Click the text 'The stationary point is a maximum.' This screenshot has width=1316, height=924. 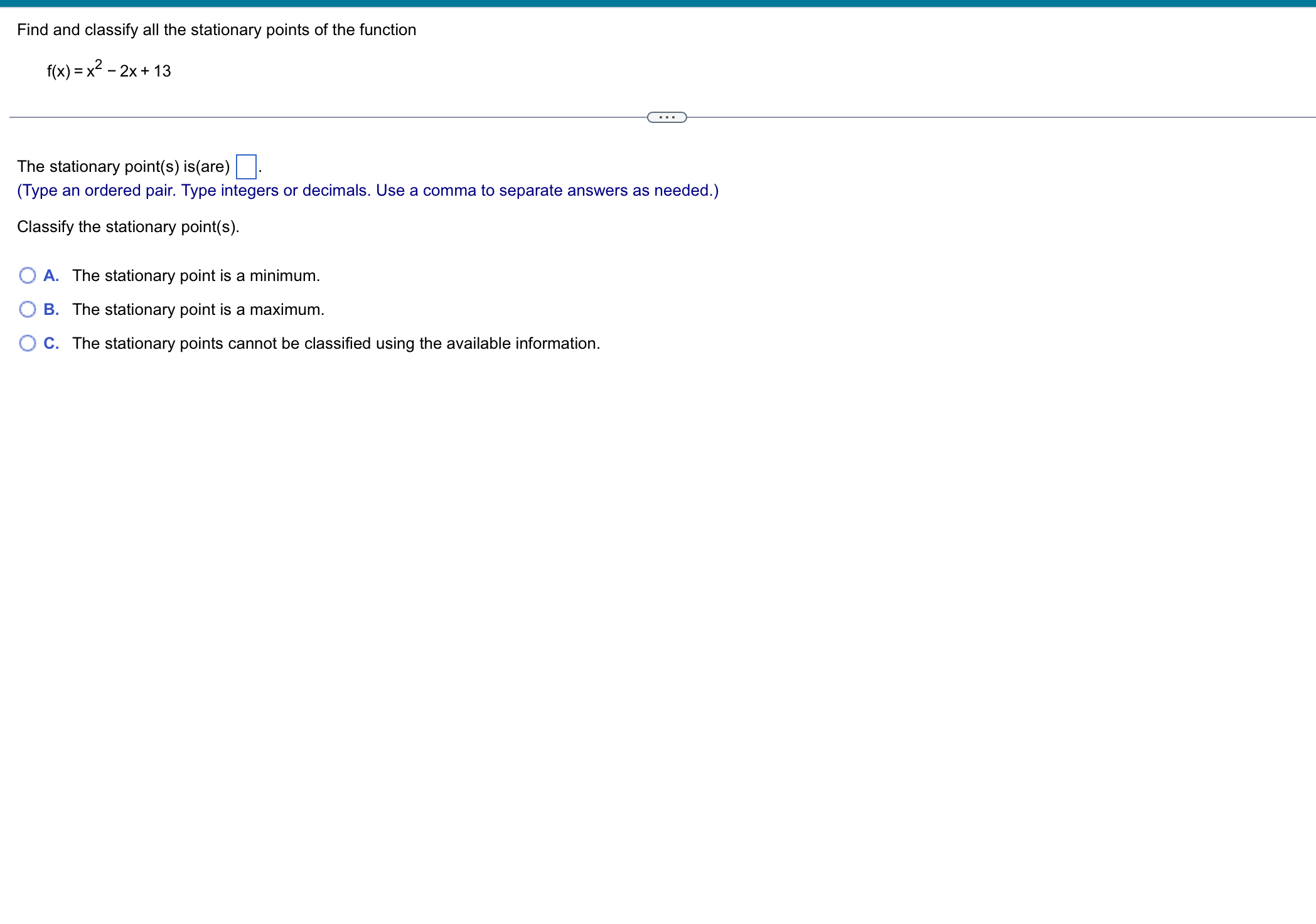click(198, 309)
